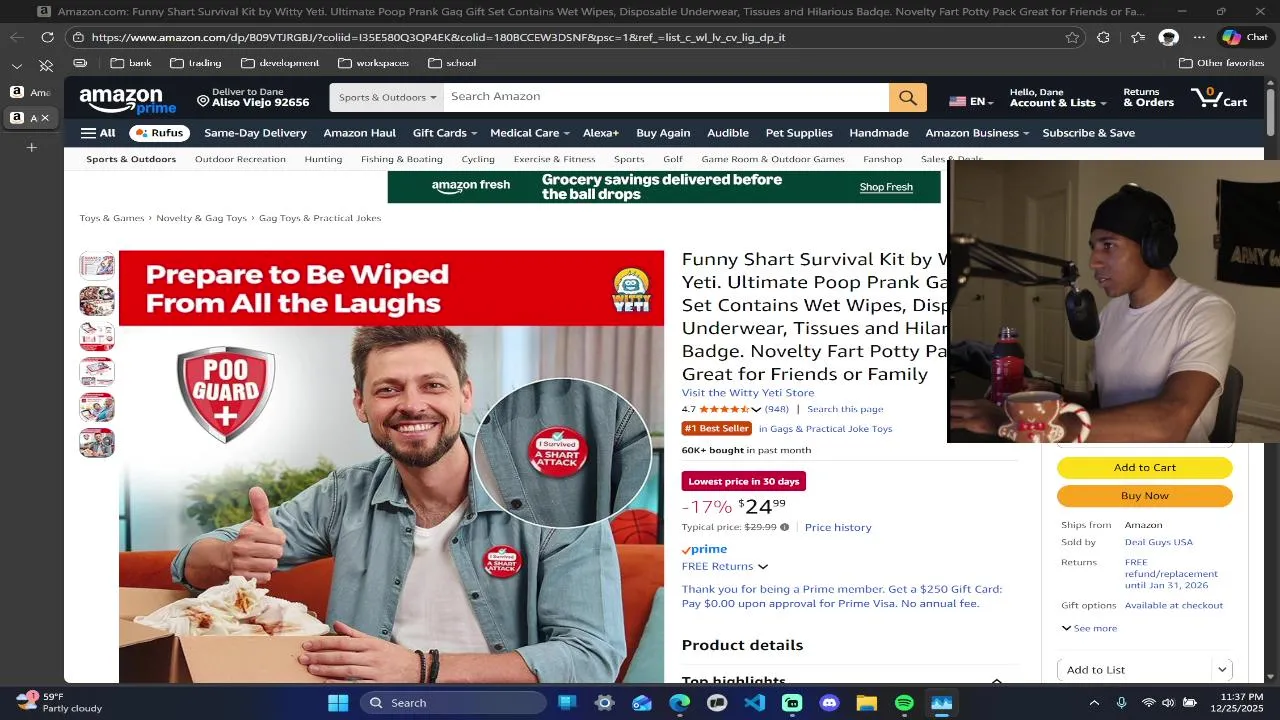View site information lock icon
This screenshot has height=720, width=1280.
78,37
